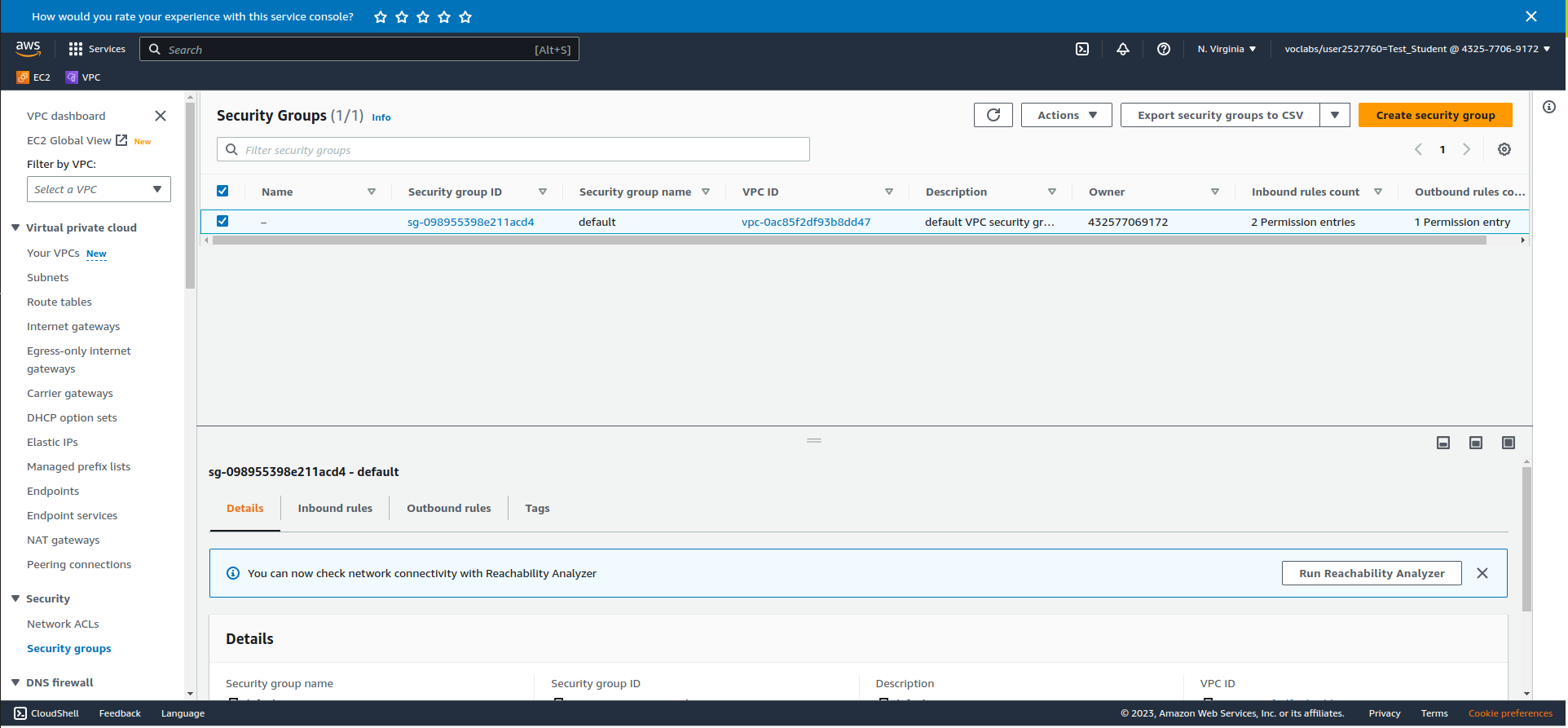Set the split panel to its smallest size icon
The height and width of the screenshot is (728, 1568).
pos(1443,443)
